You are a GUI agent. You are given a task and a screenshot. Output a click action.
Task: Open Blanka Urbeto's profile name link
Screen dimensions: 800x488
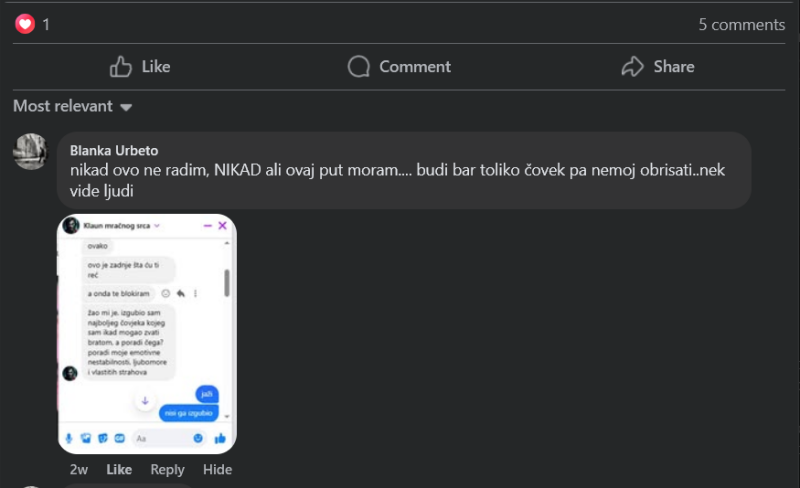click(x=114, y=151)
